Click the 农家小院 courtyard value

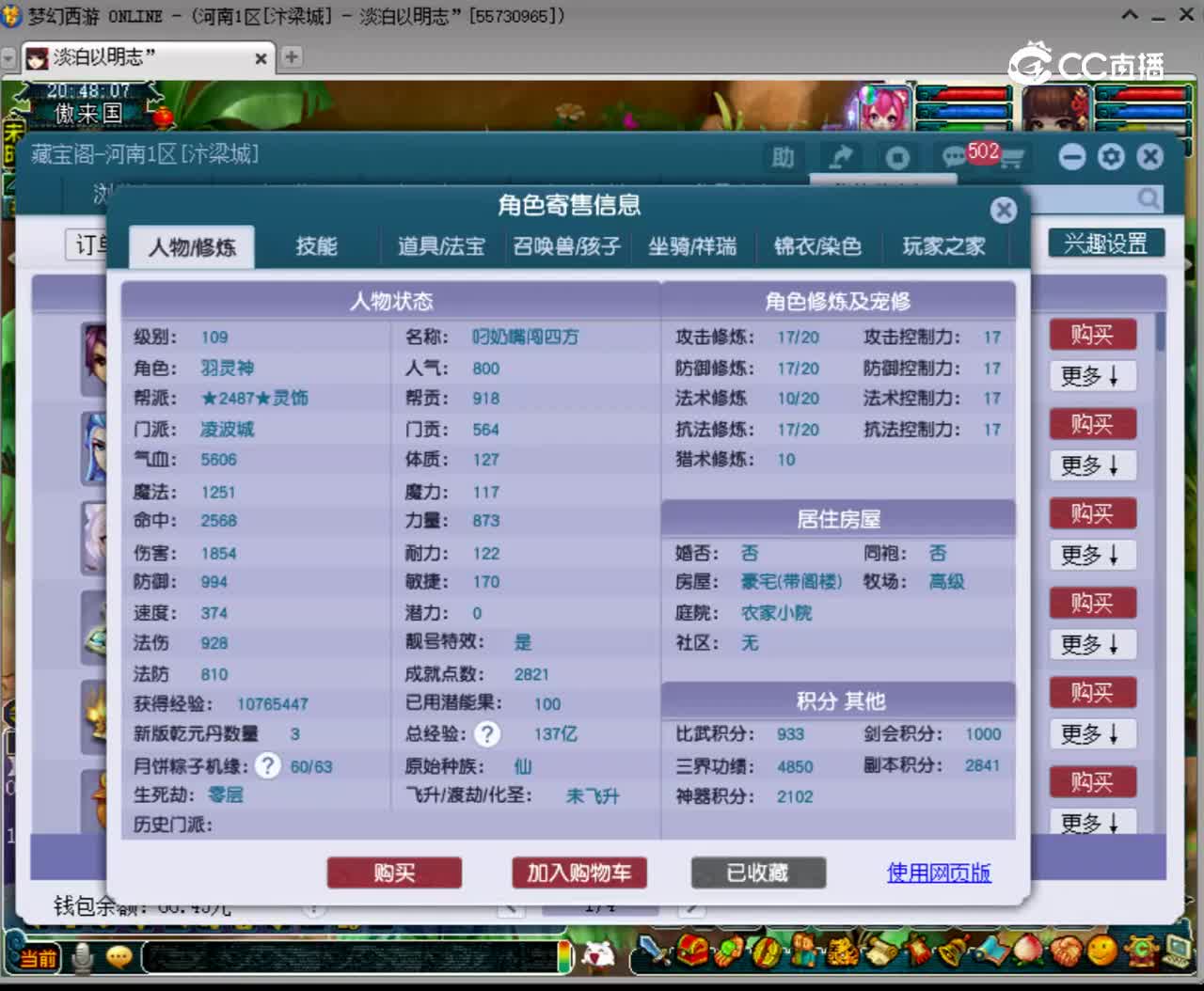click(776, 613)
